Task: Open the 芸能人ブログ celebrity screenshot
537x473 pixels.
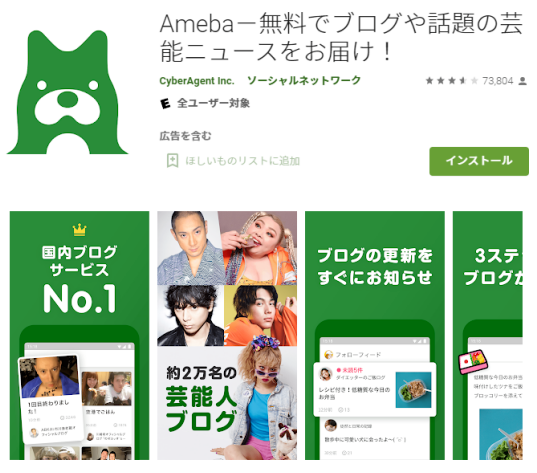Action: coord(227,335)
